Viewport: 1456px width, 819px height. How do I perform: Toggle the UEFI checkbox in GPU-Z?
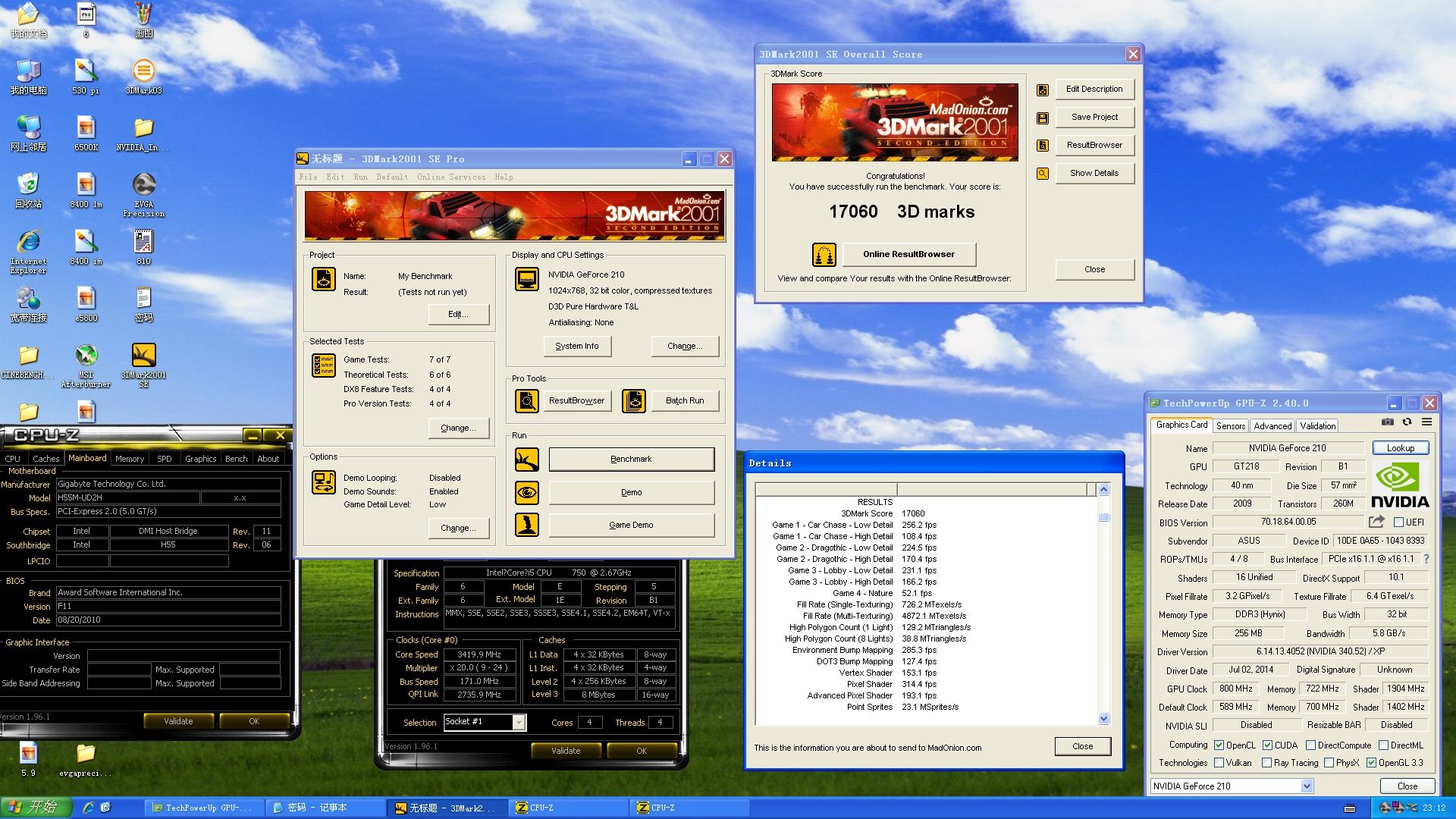(x=1398, y=522)
